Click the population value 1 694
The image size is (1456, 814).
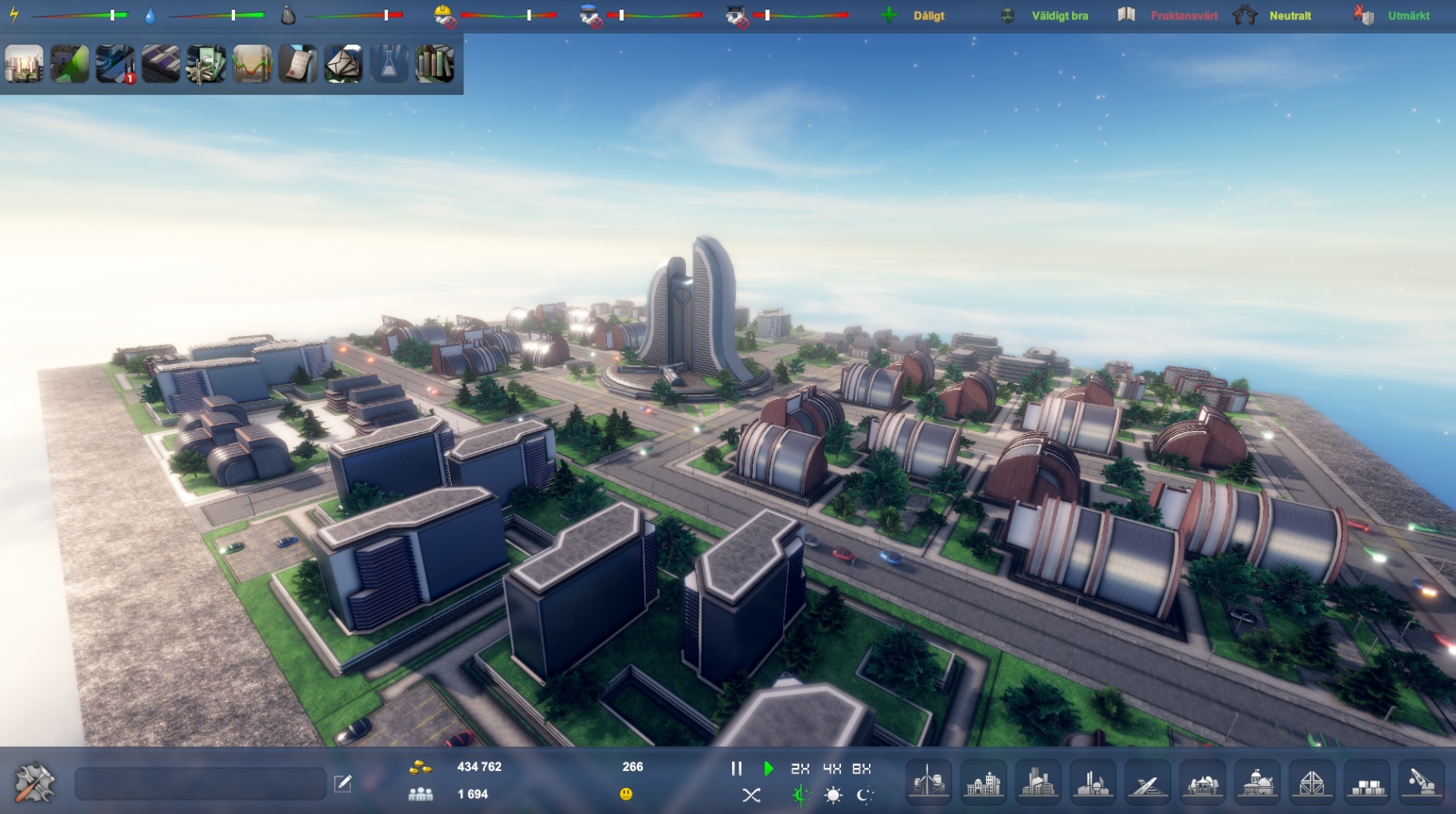click(473, 794)
